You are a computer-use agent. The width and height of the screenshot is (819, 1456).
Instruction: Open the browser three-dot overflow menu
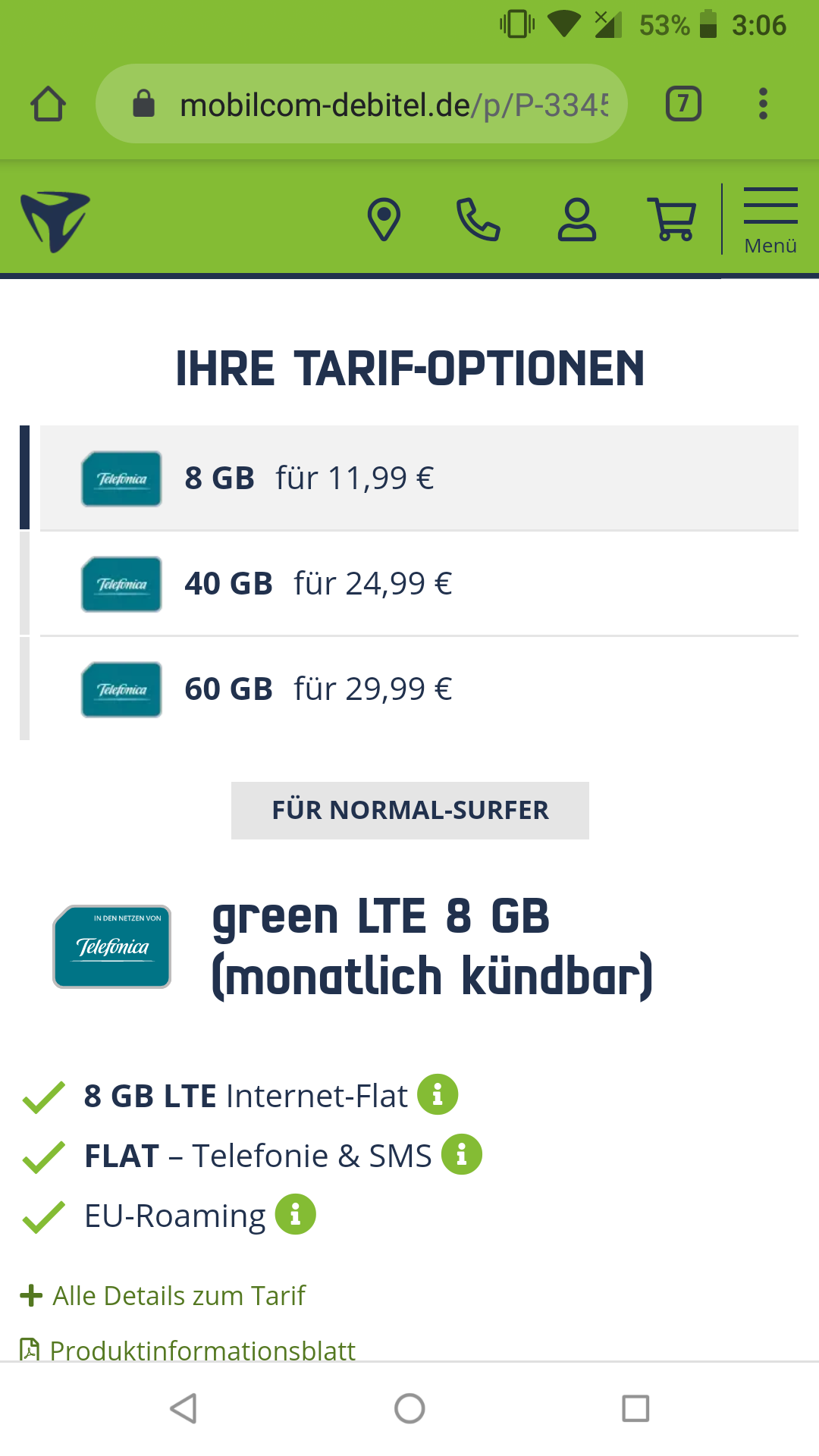click(763, 104)
